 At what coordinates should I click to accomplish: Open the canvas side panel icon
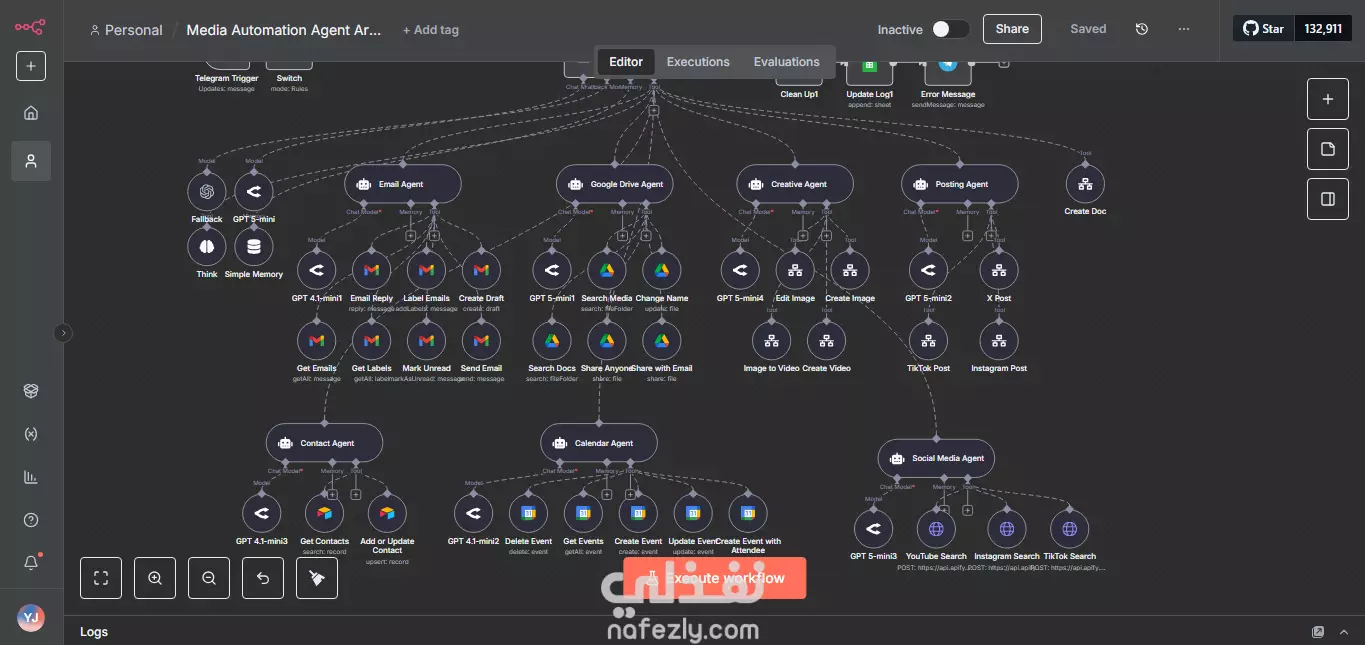tap(1328, 199)
